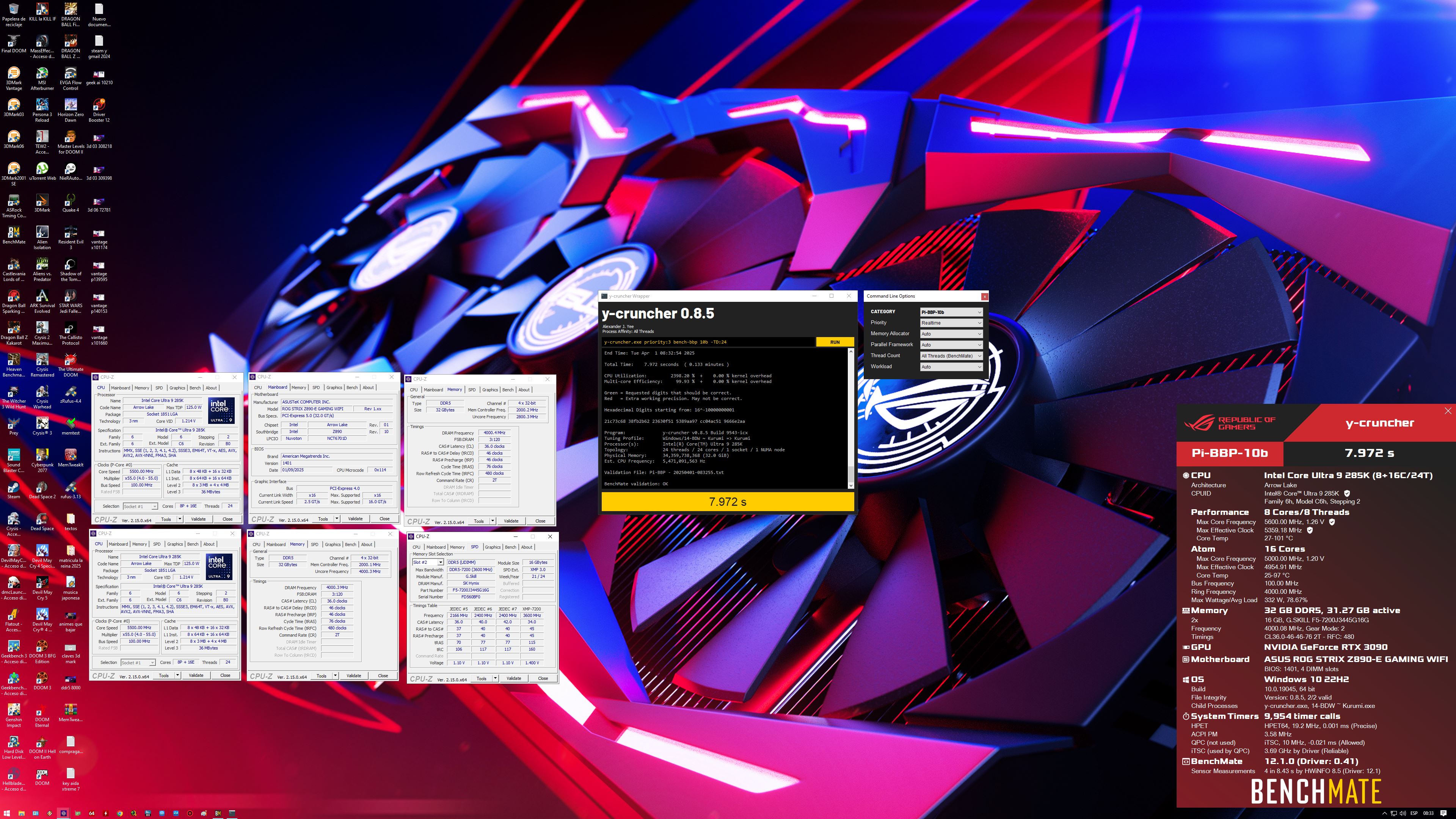
Task: Expand the Workload dropdown
Action: 951,367
